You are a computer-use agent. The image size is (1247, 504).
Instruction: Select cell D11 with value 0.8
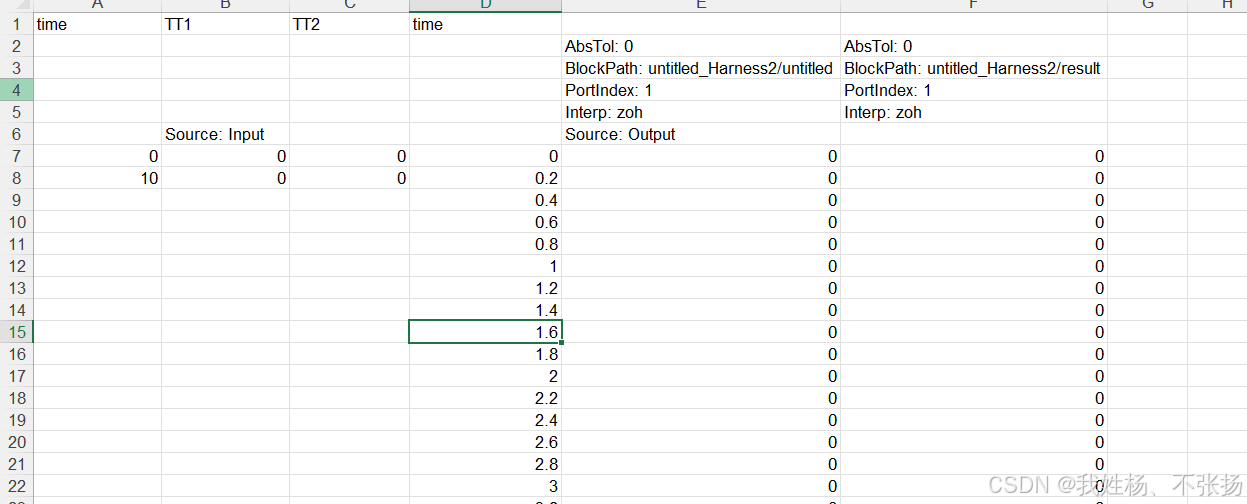point(485,244)
